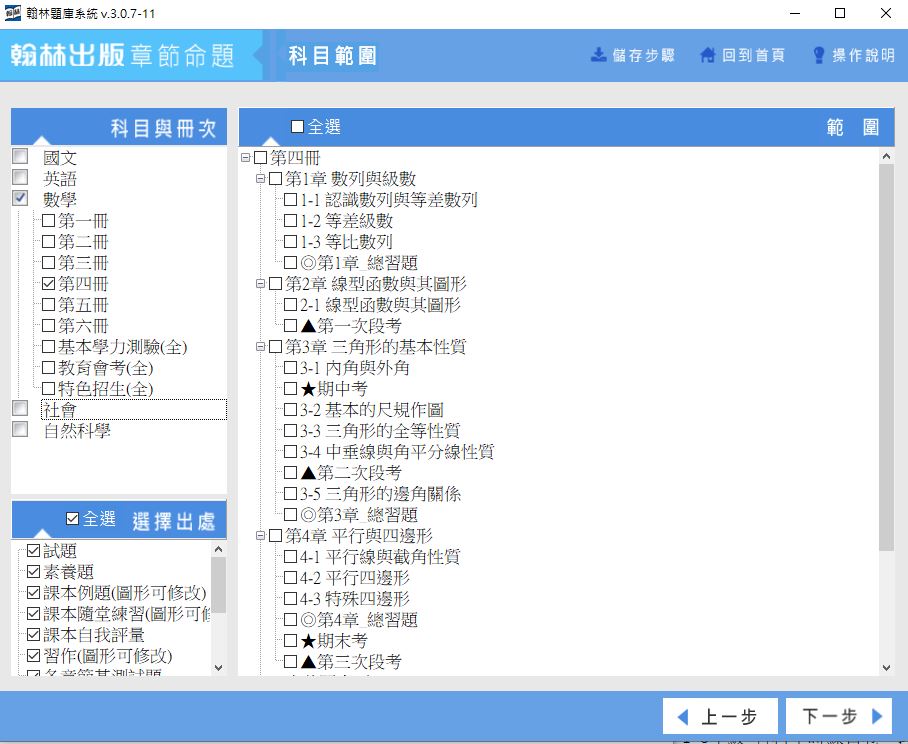Collapse 第3章 三角形的基本性質 node
This screenshot has height=744, width=908.
(x=261, y=347)
